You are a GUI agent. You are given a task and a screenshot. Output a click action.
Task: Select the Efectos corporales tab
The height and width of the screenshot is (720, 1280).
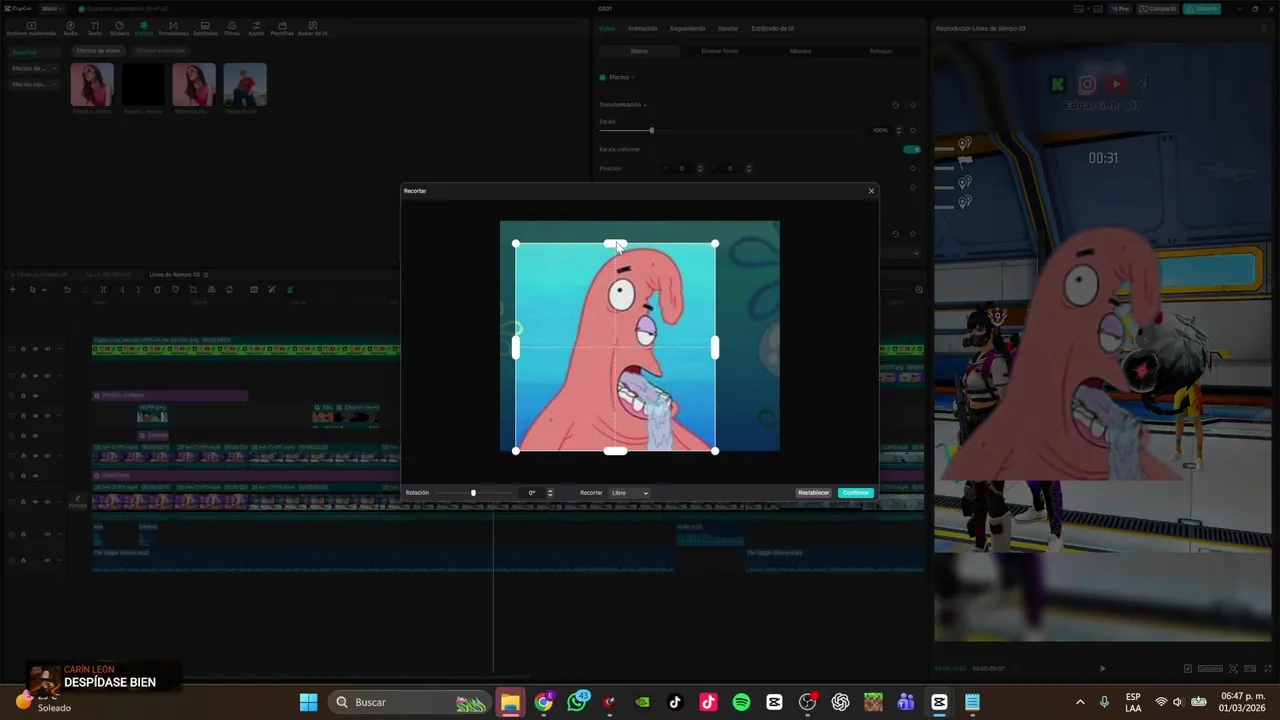pos(160,51)
